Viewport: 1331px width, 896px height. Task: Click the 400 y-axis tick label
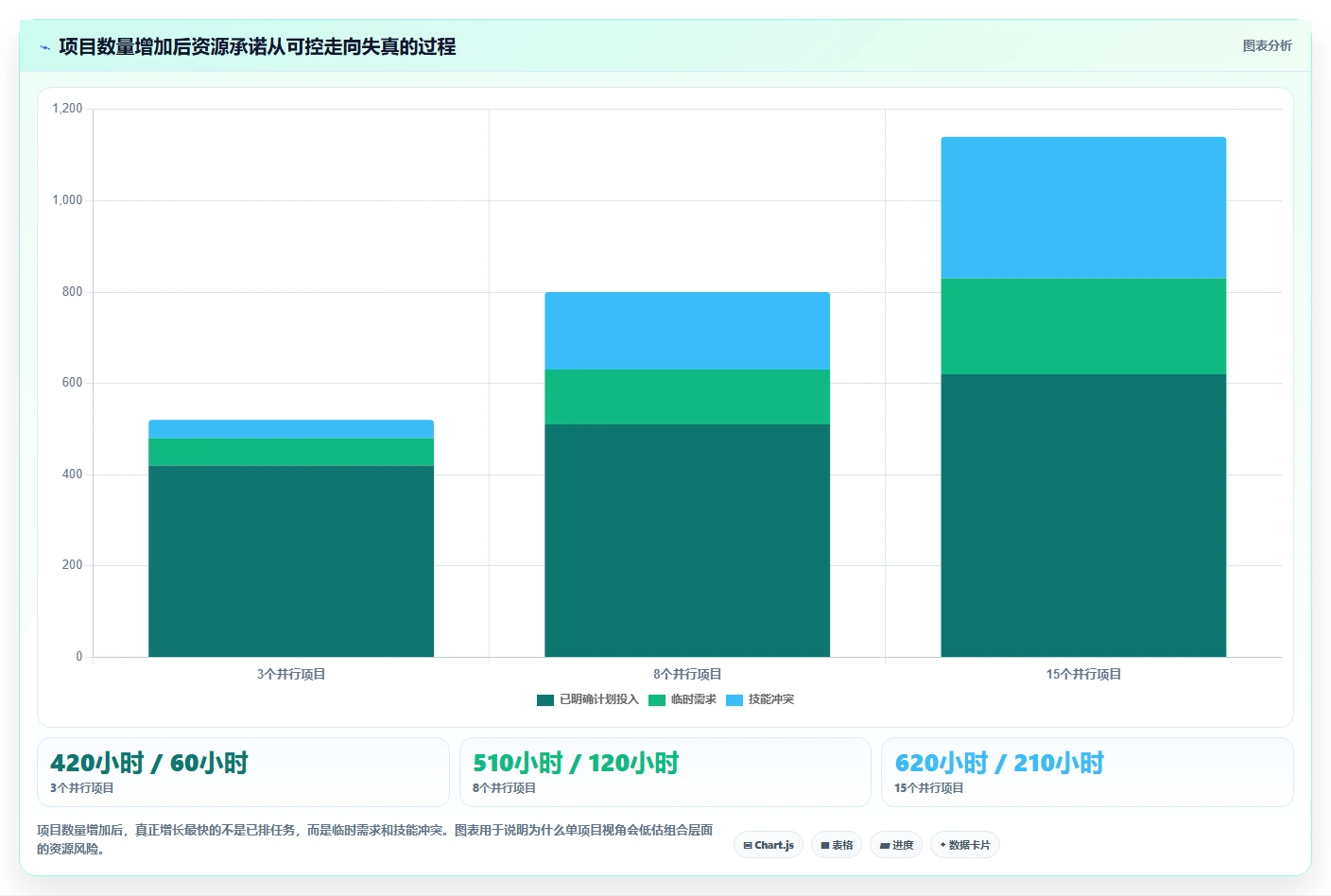click(x=72, y=474)
